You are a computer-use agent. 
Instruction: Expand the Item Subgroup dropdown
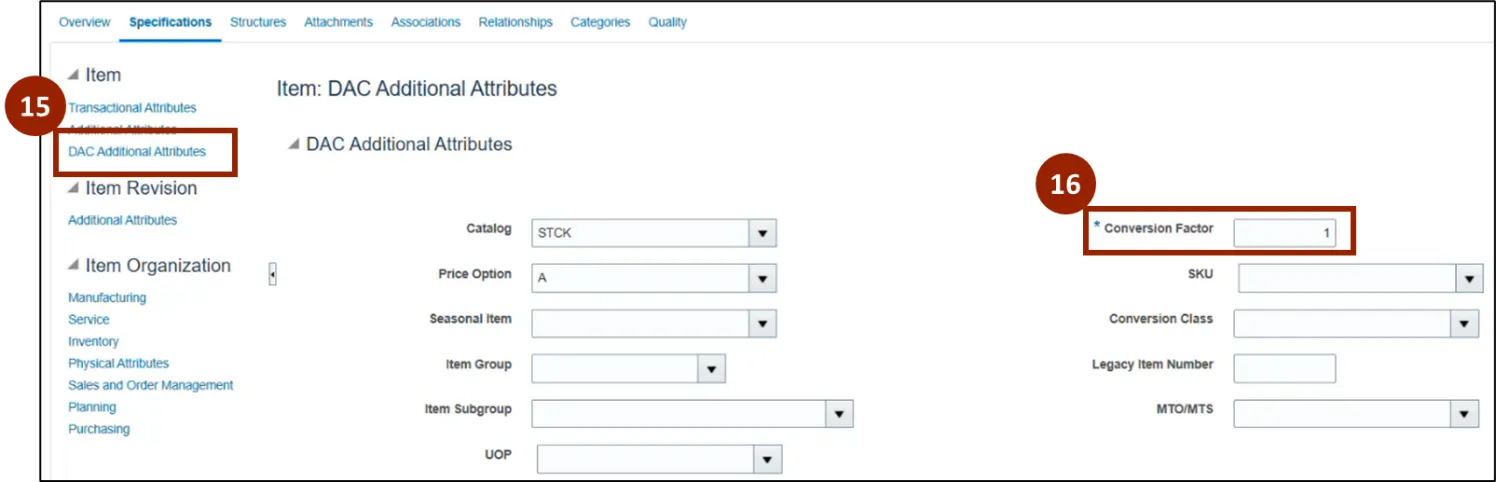point(839,414)
